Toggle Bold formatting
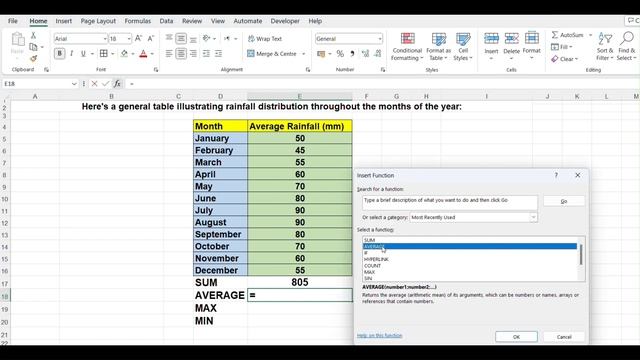Image resolution: width=640 pixels, height=360 pixels. point(60,53)
